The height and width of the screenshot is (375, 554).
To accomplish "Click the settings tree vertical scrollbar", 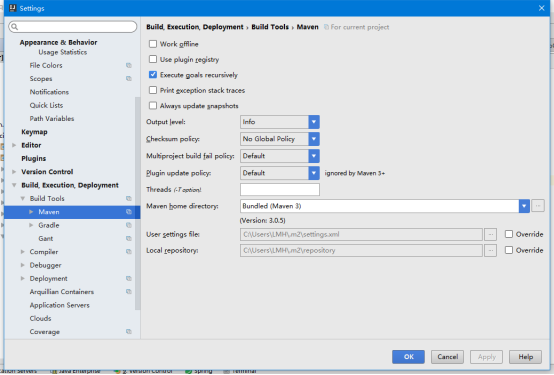I will (x=137, y=203).
